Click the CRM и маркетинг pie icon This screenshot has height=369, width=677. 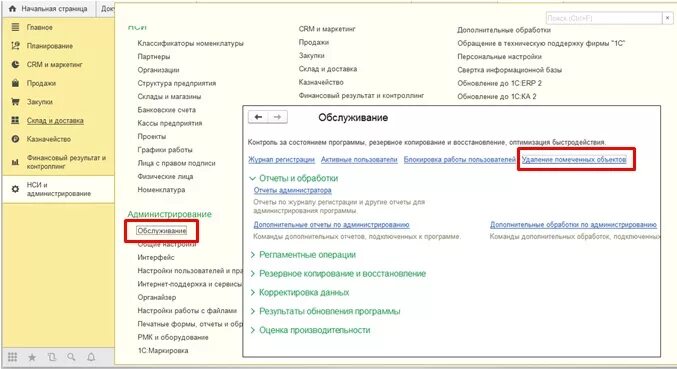click(15, 64)
